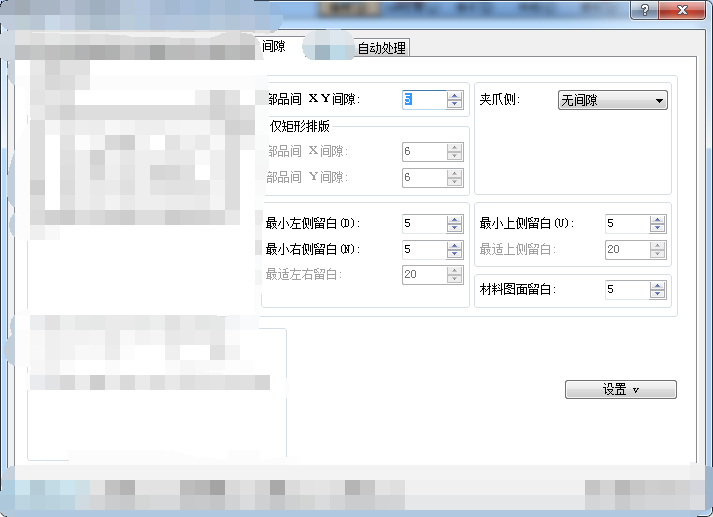Decrease 最小右侧留白 with down arrow
This screenshot has height=517, width=713.
454,254
